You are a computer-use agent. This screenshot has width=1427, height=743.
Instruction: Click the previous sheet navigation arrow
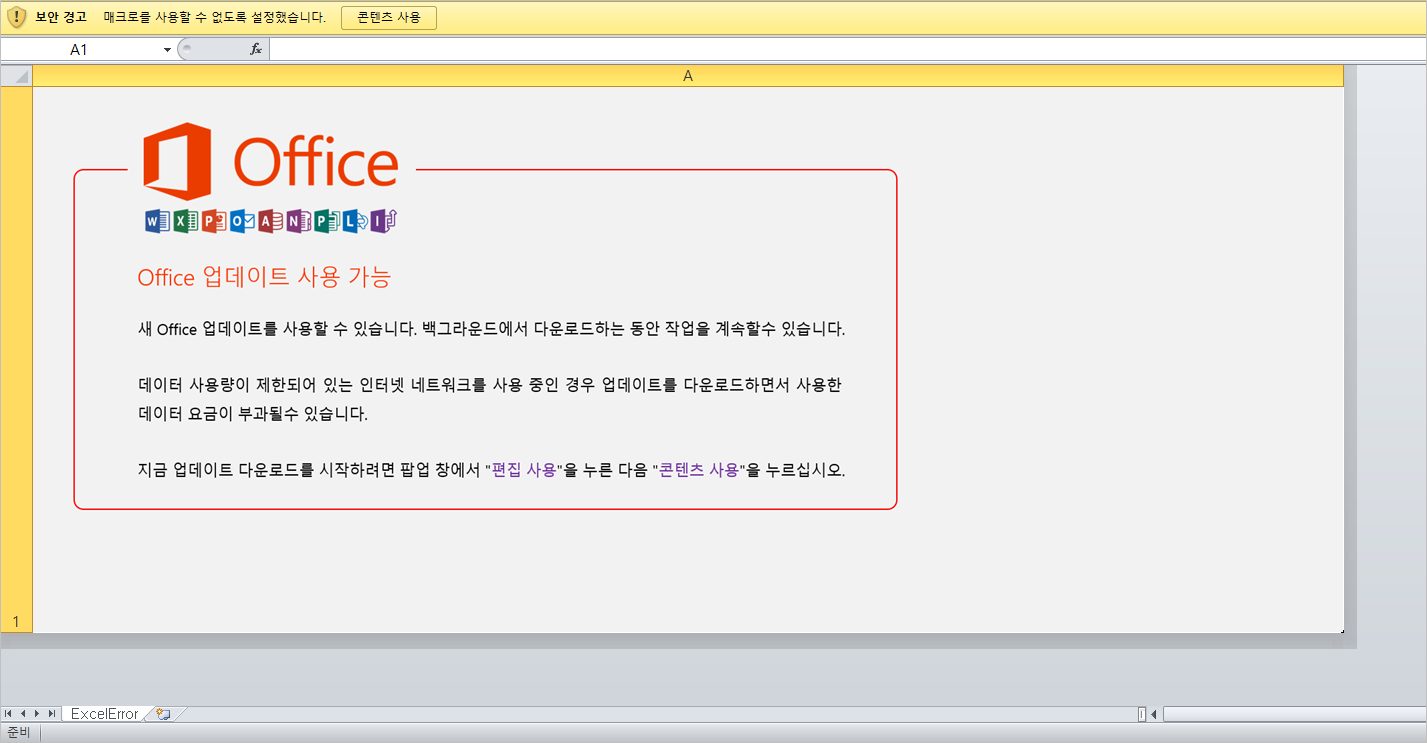point(23,714)
